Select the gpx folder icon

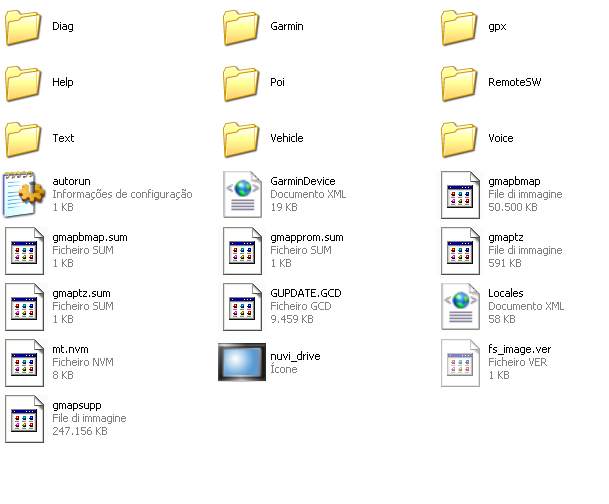pos(459,27)
